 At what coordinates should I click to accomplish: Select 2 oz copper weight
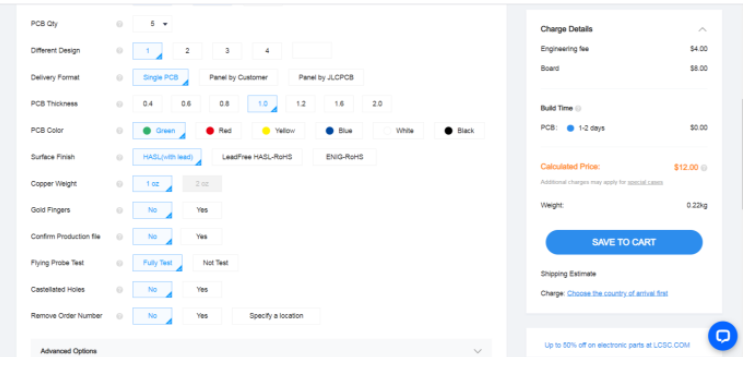202,183
